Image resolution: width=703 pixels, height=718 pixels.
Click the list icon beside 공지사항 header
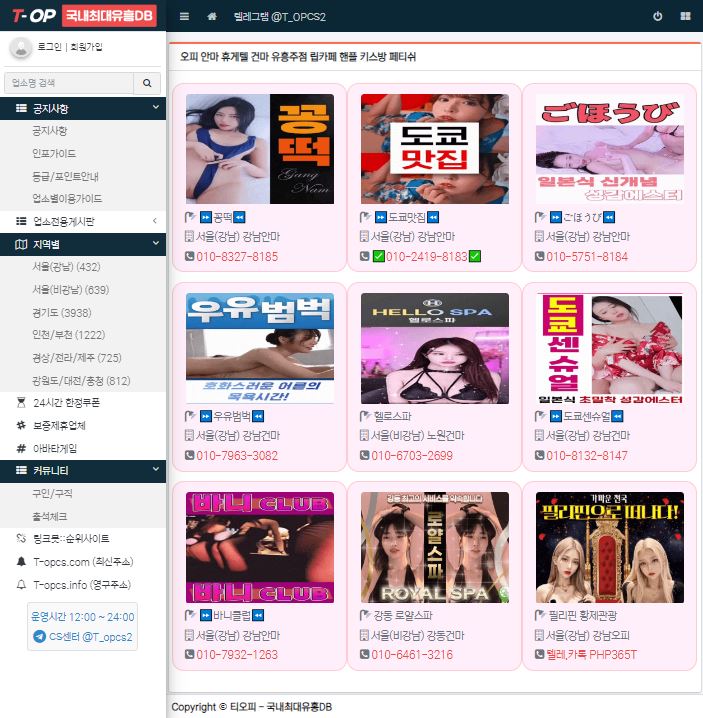coord(21,109)
